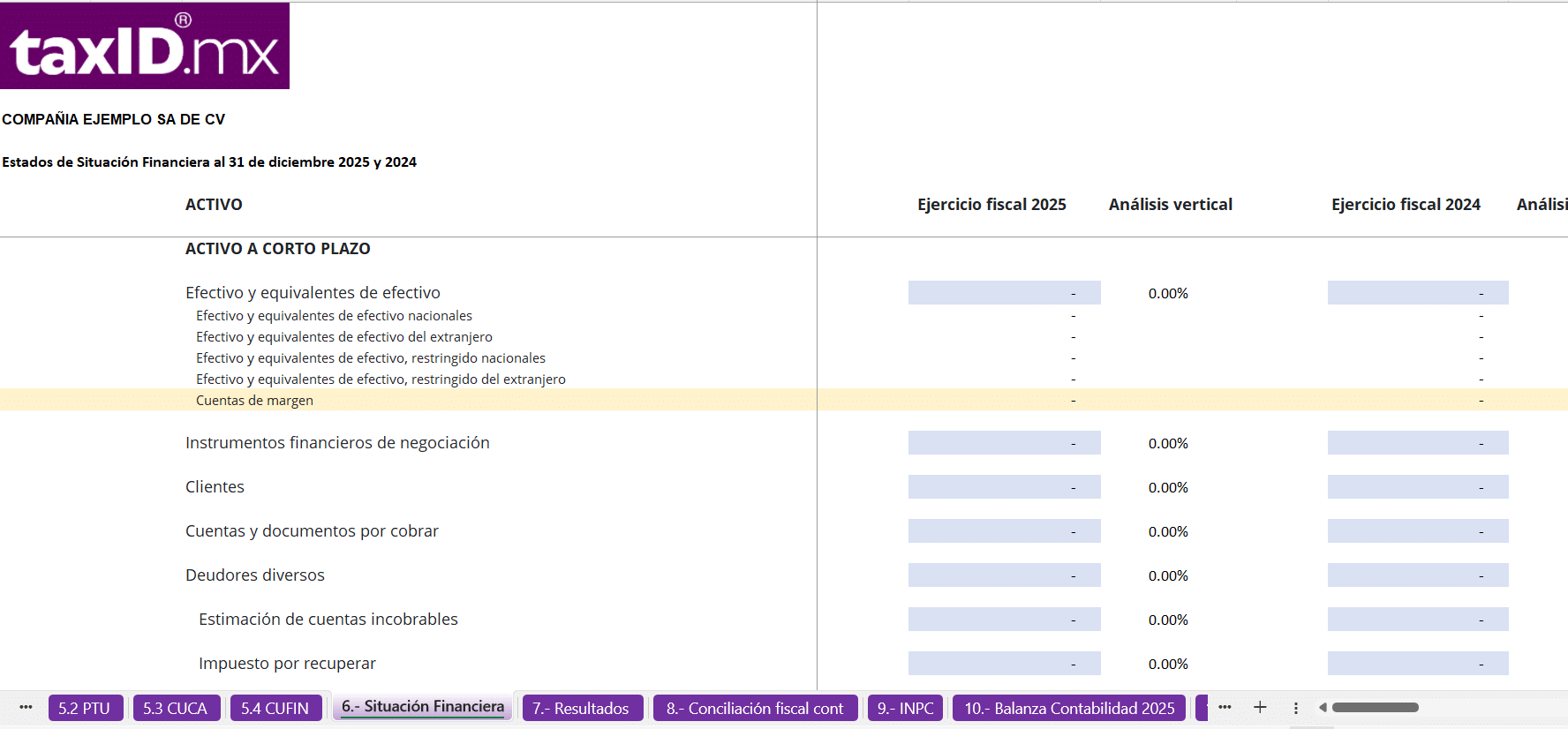Open the 9.- INPC sheet tab

click(x=905, y=708)
